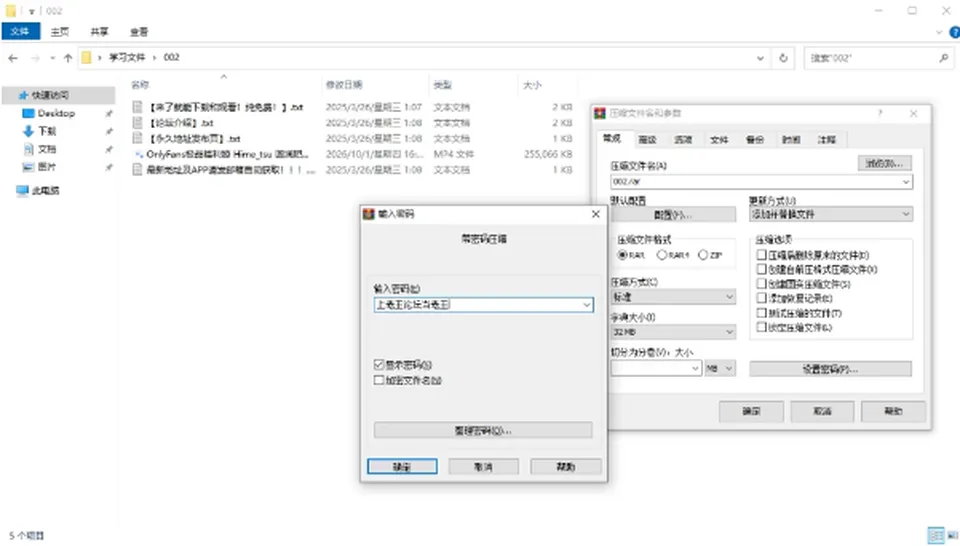Open Explorer help question mark icon
Screen dimensions: 960x546
954,32
